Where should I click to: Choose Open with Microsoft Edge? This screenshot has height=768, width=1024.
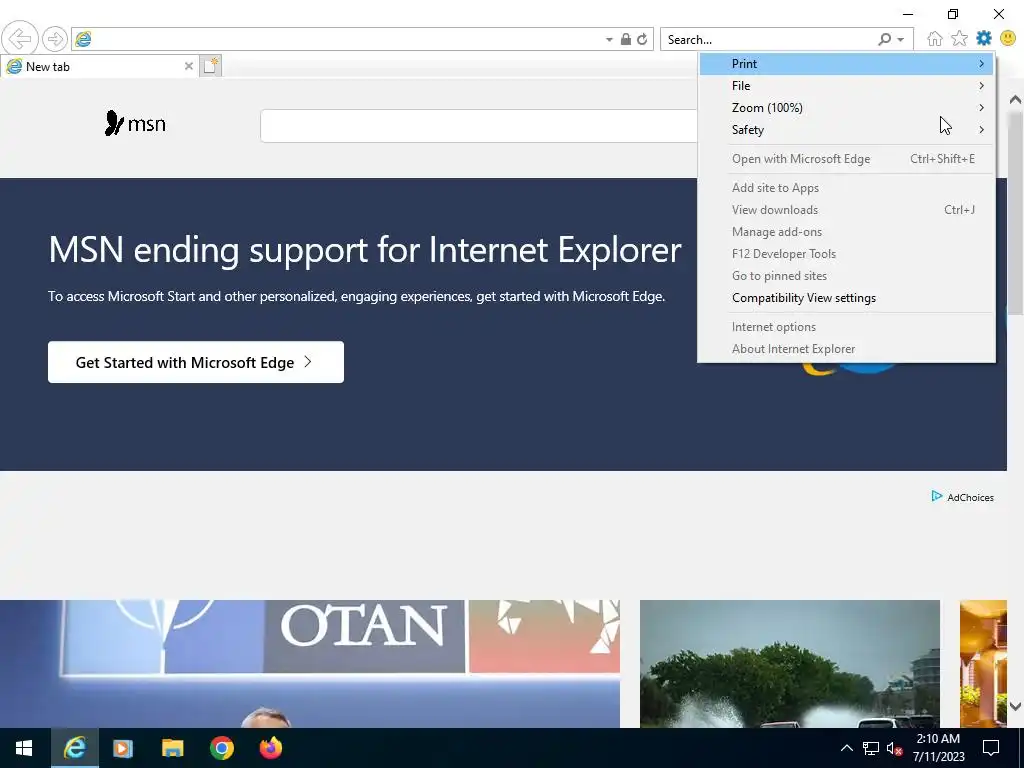click(x=846, y=159)
